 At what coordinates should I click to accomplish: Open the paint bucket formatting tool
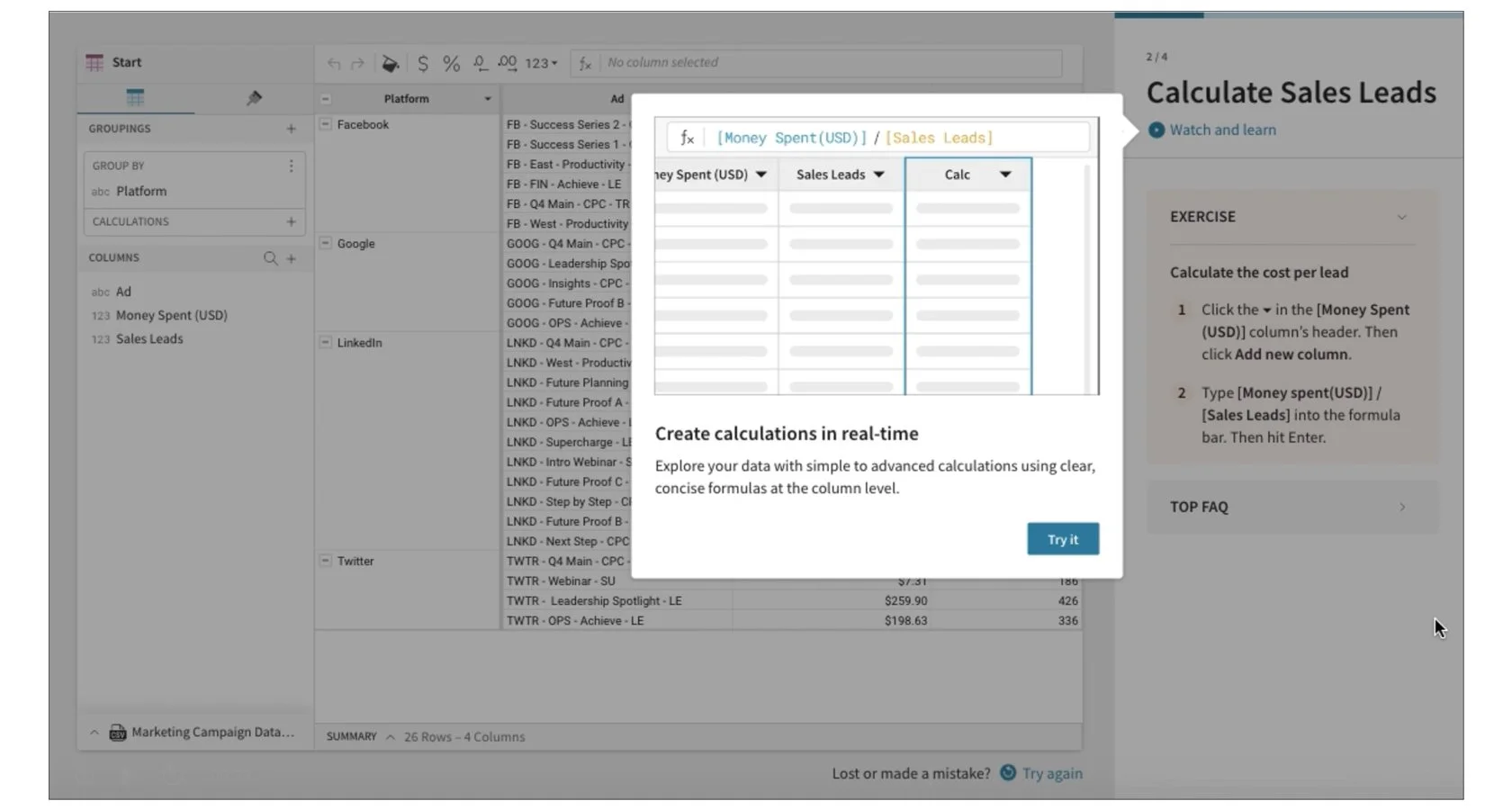point(390,63)
